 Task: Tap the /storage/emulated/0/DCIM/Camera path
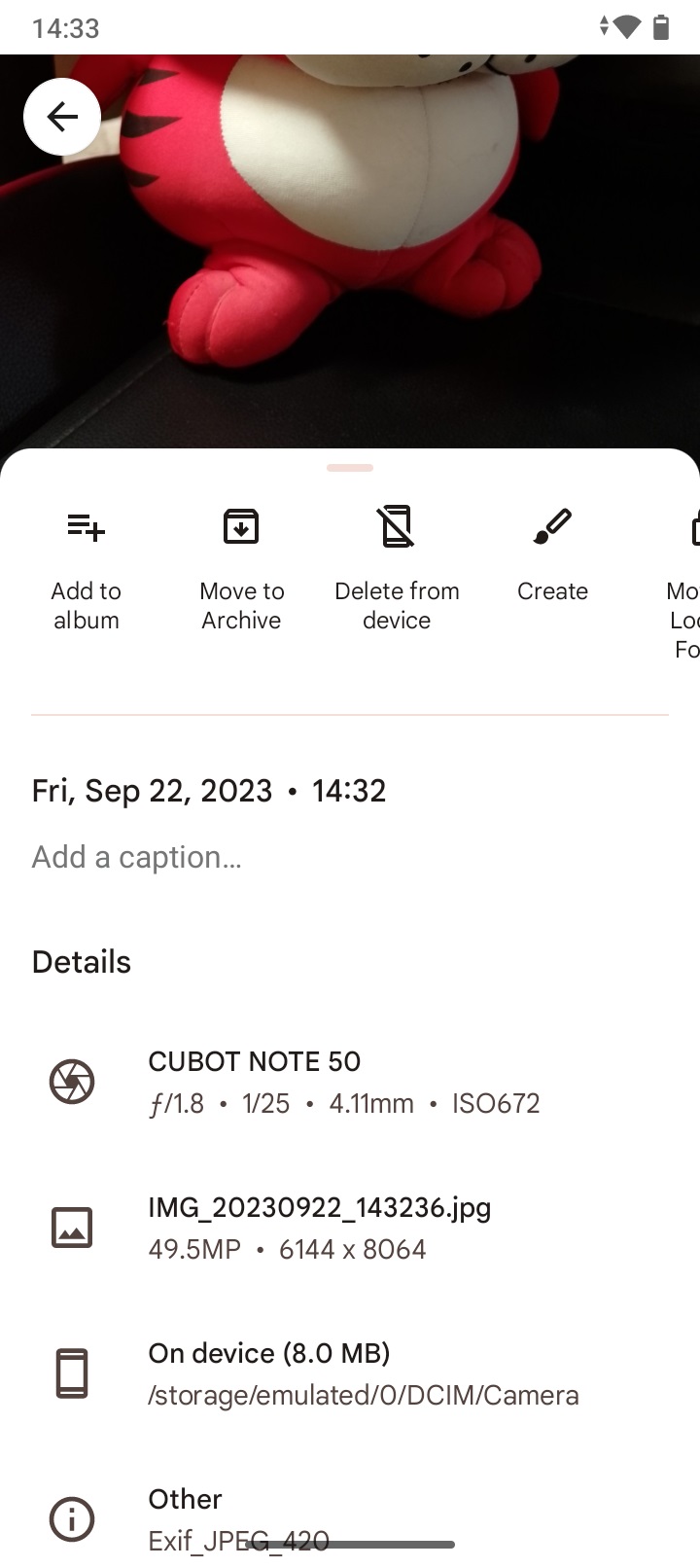pos(364,1395)
